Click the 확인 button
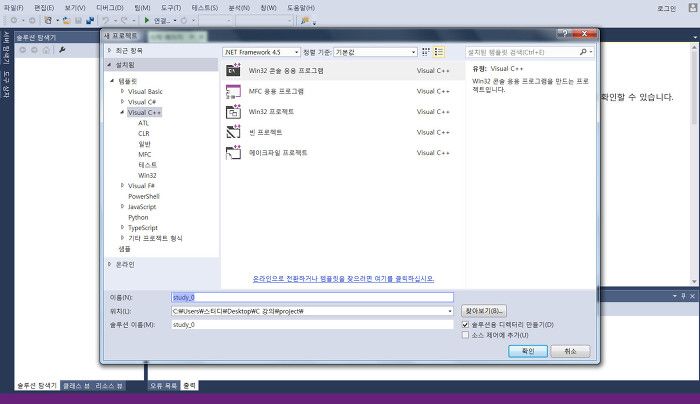Viewport: 700px width, 404px height. pyautogui.click(x=528, y=351)
